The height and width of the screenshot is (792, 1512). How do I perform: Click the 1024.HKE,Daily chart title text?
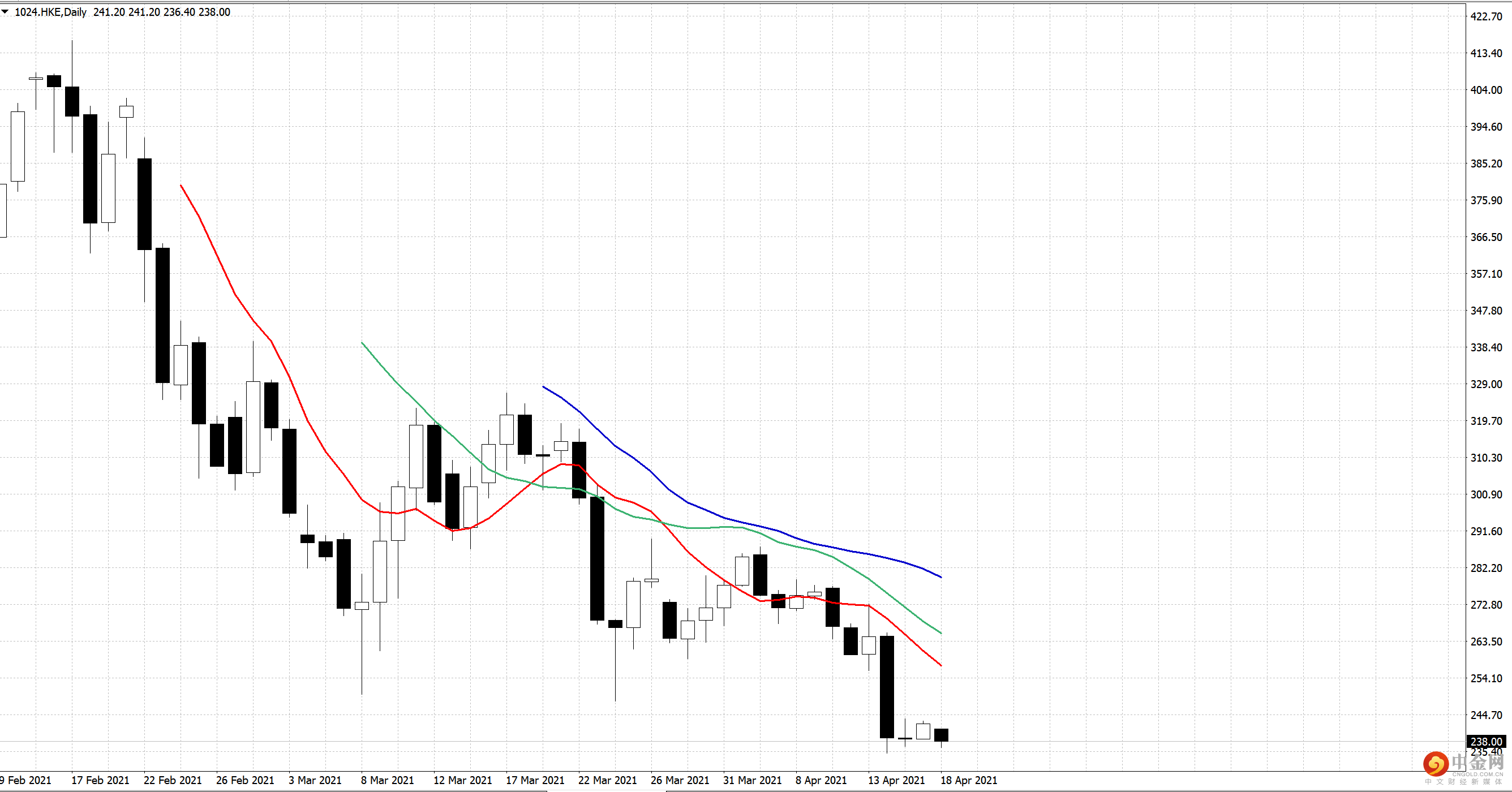(x=50, y=12)
